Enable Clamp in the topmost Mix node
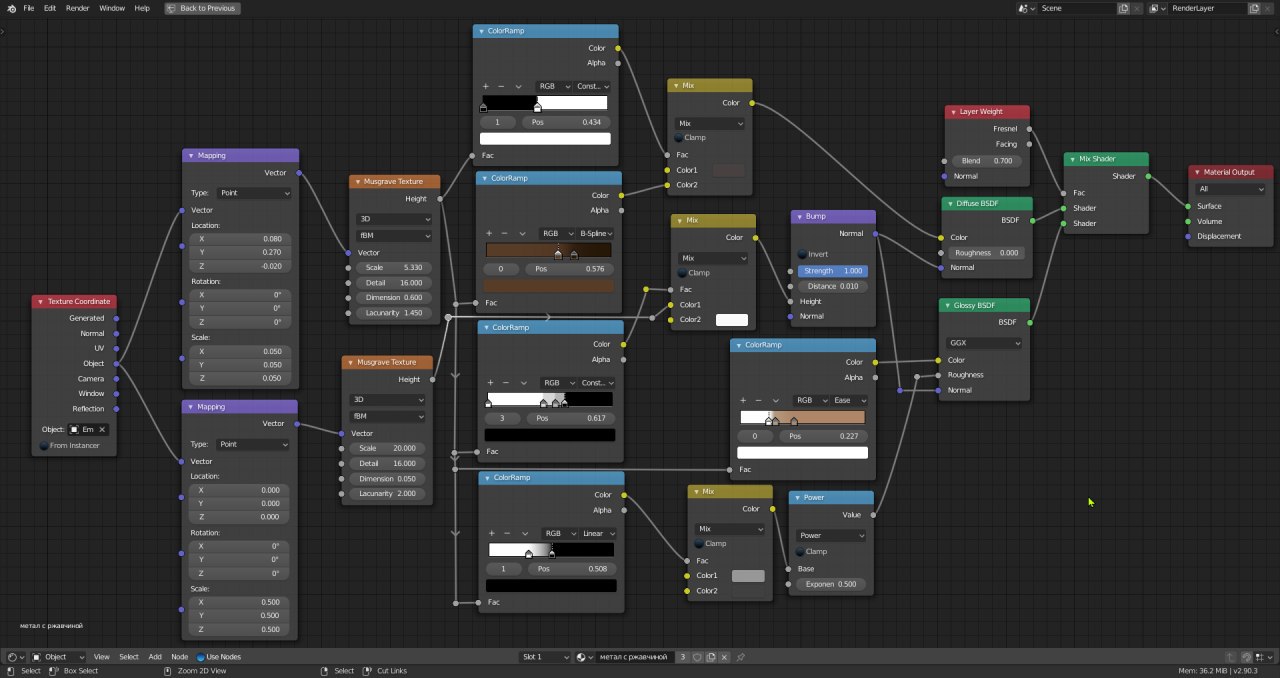The width and height of the screenshot is (1280, 678). [x=679, y=137]
